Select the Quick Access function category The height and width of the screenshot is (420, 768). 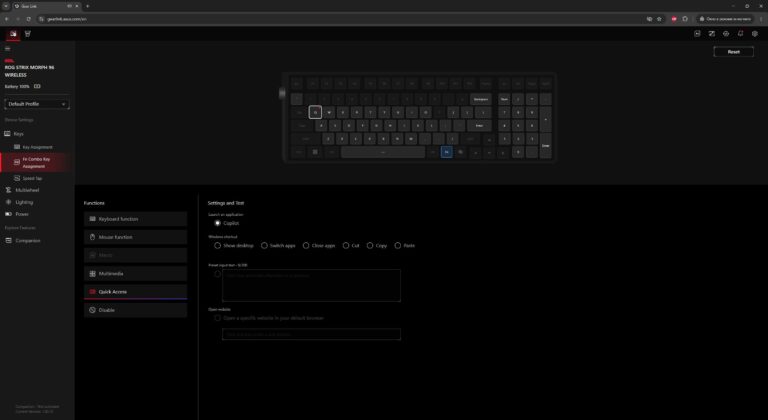click(136, 292)
